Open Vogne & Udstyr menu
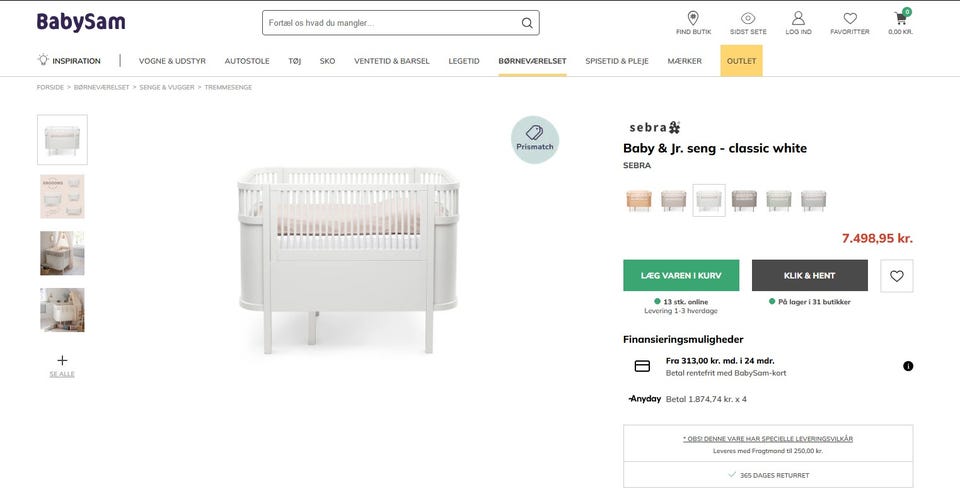960x494 pixels. pos(172,61)
